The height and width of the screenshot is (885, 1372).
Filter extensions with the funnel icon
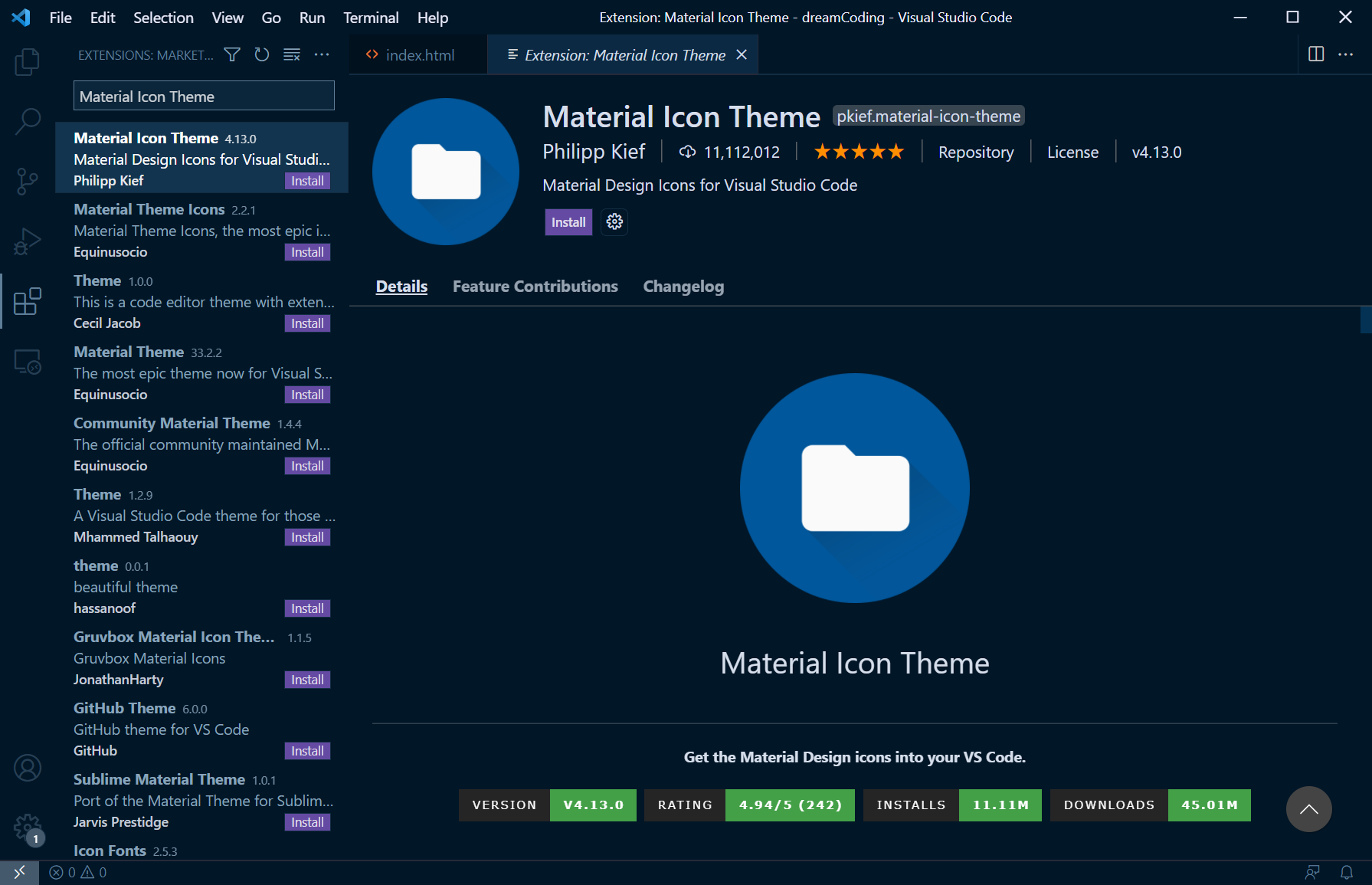point(232,54)
